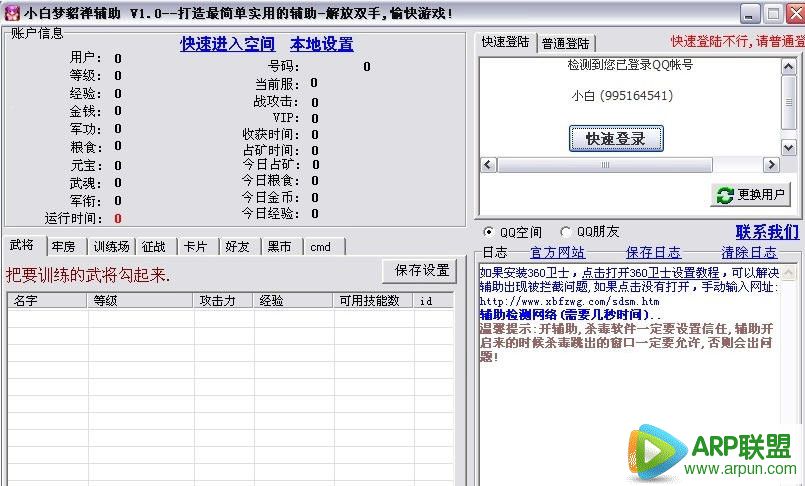Screen dimensions: 805x486
Task: Select the 普通登陆 login tab
Action: click(566, 44)
